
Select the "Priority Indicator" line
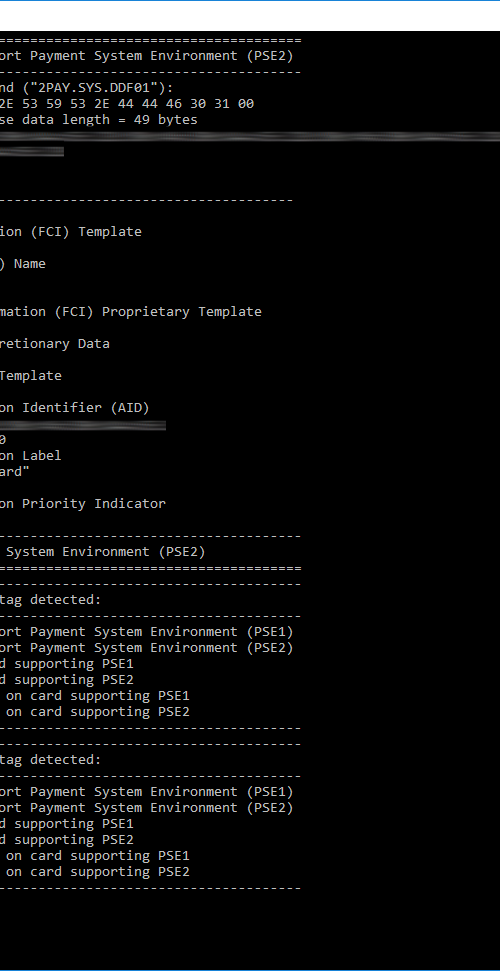pos(83,503)
